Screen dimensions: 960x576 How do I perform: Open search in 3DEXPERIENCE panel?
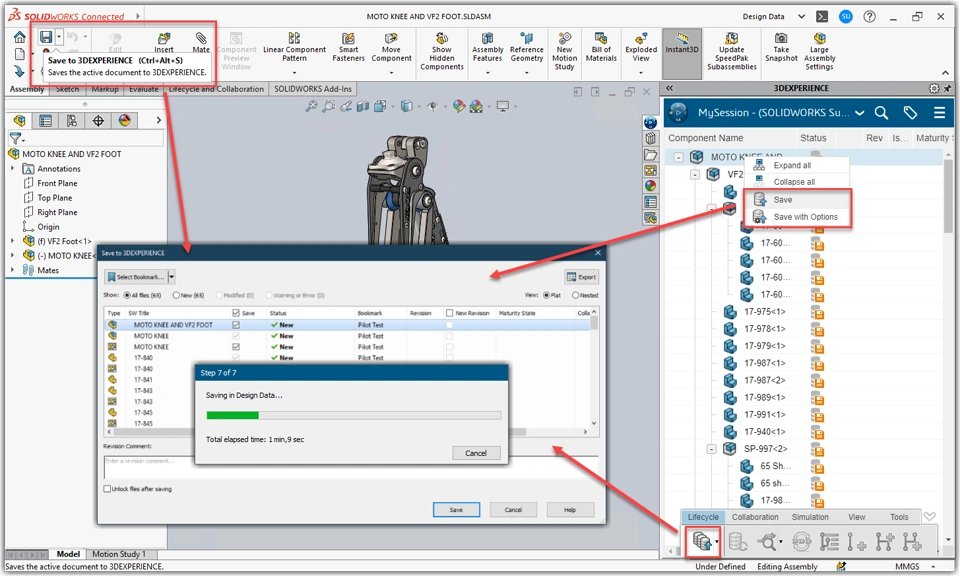pyautogui.click(x=881, y=113)
